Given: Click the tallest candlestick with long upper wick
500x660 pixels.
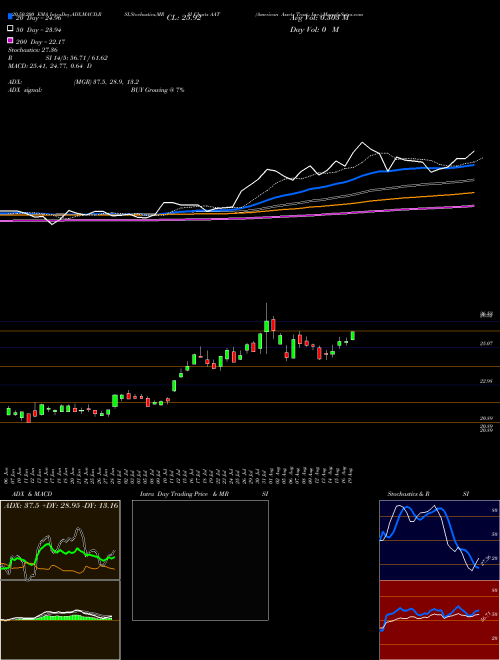Looking at the screenshot, I should point(266,328).
